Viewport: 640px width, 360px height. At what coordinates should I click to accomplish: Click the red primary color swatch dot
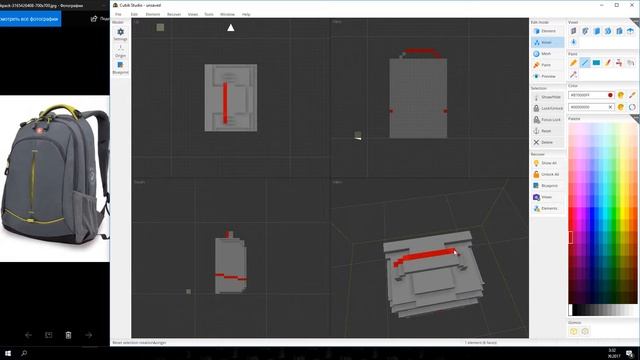tap(610, 95)
